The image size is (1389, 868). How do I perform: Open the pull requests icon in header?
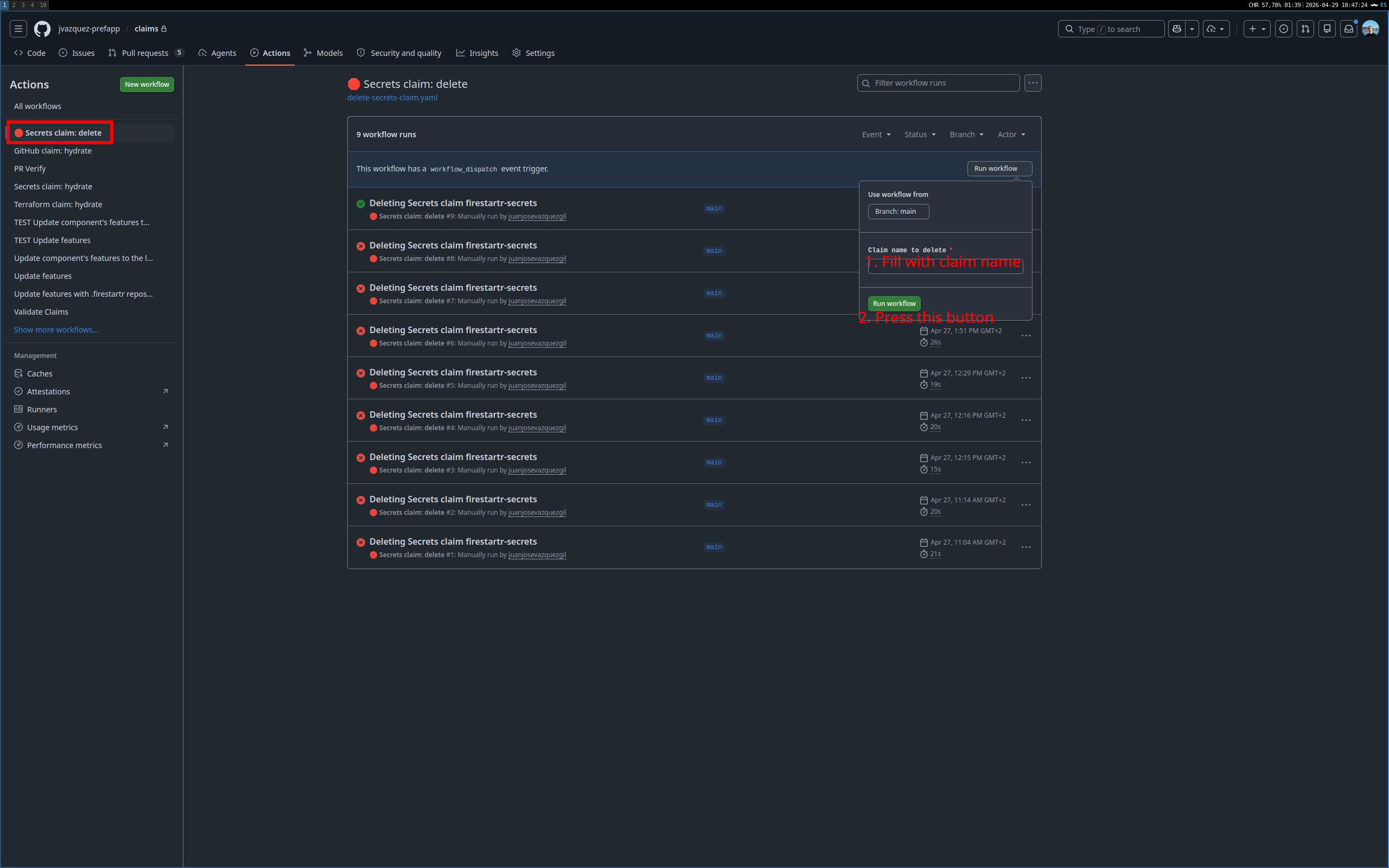[x=1305, y=29]
